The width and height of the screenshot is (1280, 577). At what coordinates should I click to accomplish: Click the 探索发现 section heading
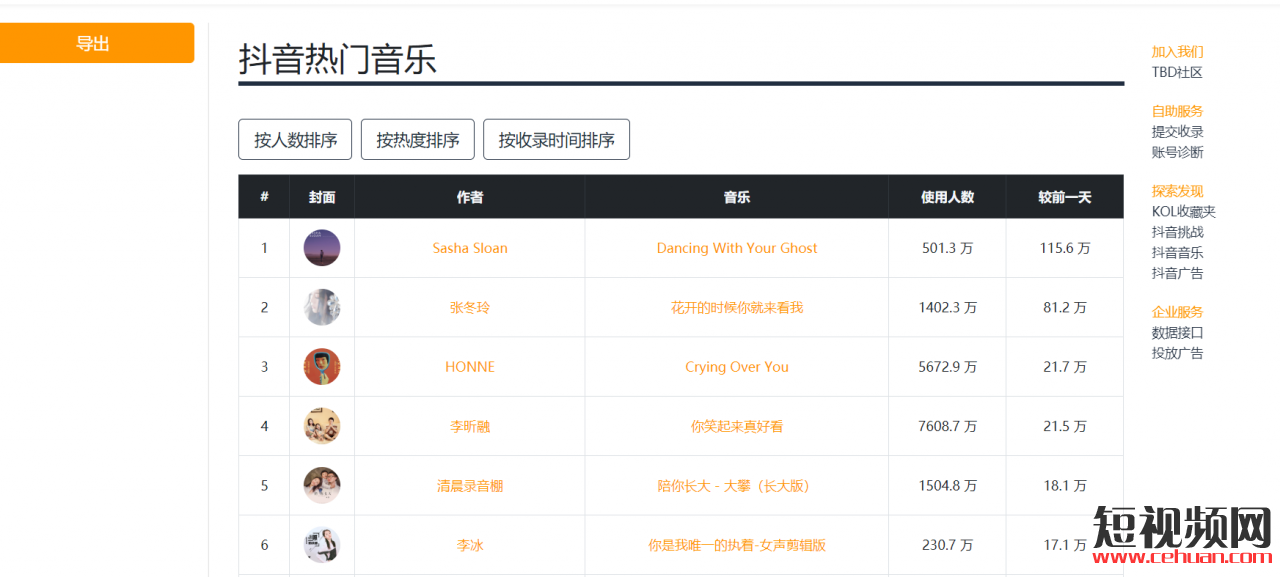coord(1177,191)
